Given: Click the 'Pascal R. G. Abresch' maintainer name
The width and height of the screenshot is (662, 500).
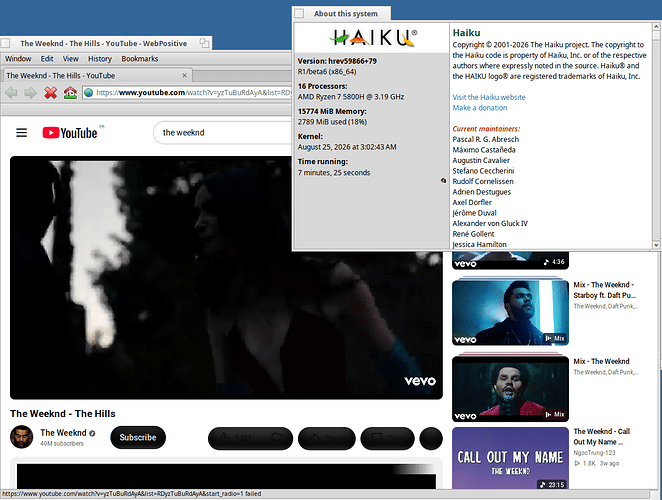Looking at the screenshot, I should 486,139.
